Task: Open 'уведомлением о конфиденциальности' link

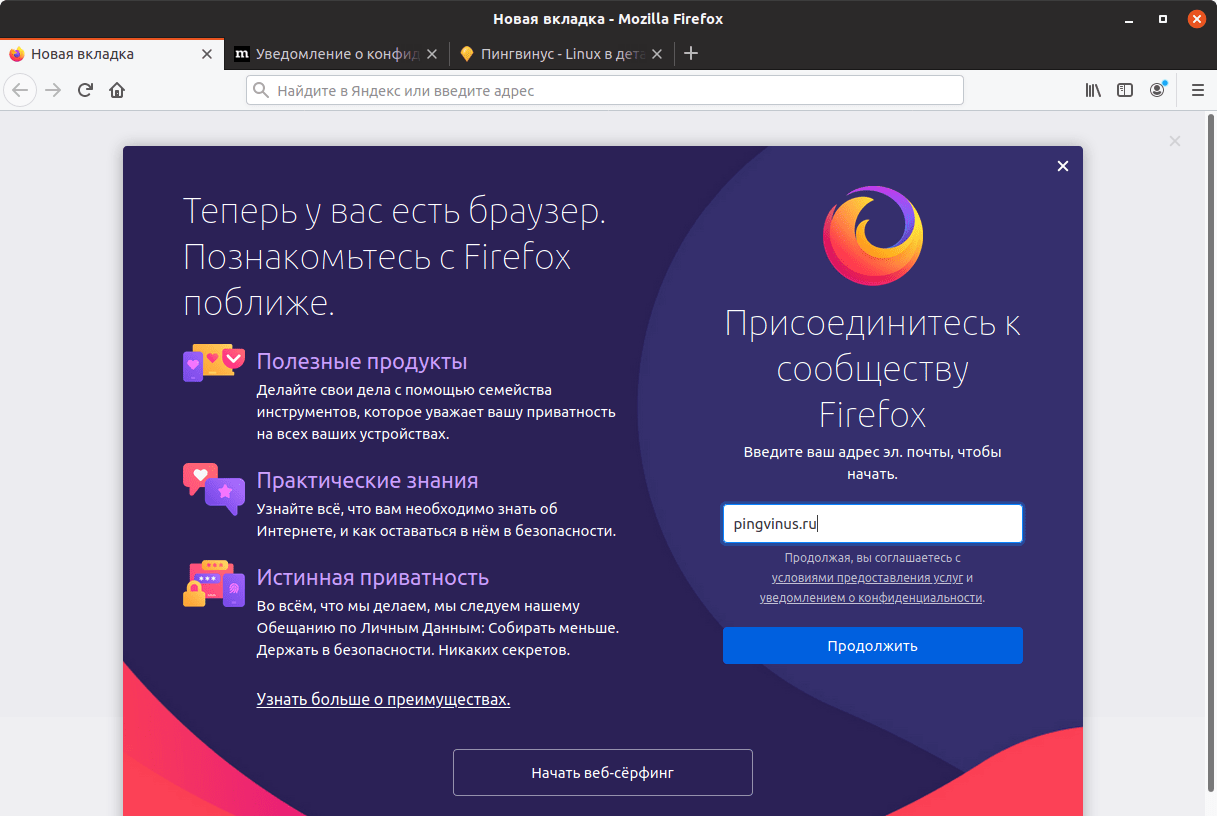Action: pyautogui.click(x=870, y=597)
